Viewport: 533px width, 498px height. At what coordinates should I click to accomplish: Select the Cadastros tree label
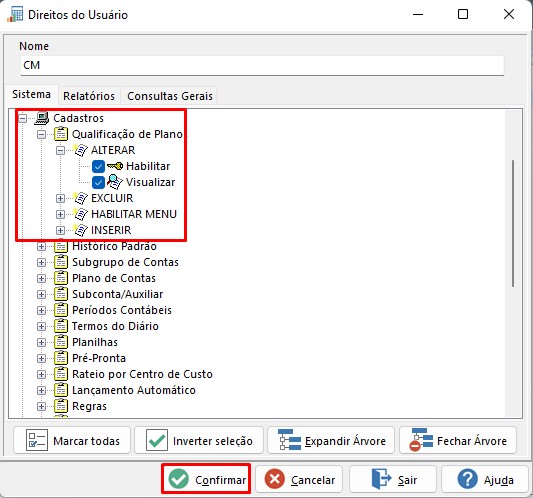click(x=79, y=118)
